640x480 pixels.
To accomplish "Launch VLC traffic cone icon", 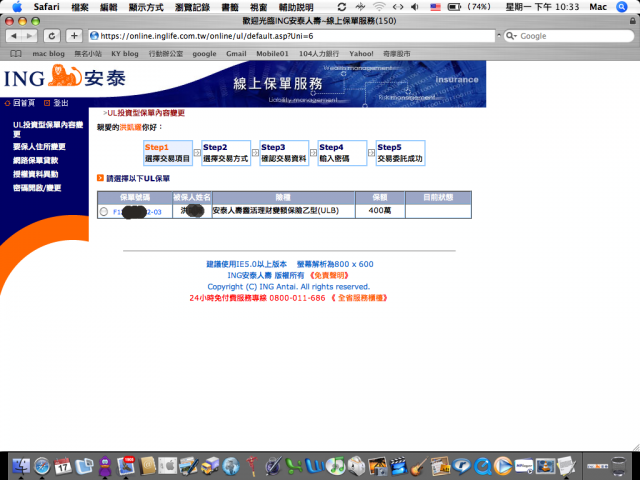I will (545, 466).
